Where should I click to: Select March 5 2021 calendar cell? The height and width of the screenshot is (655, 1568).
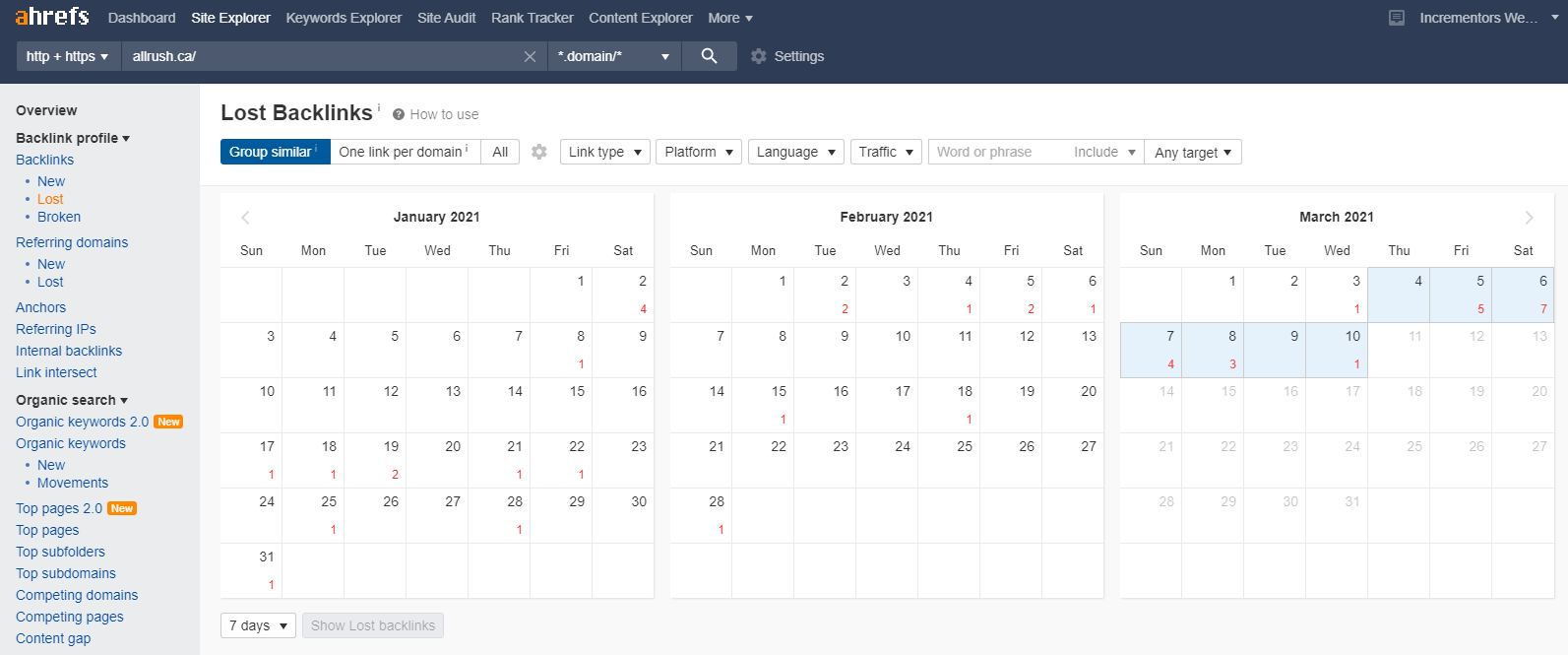[x=1461, y=295]
